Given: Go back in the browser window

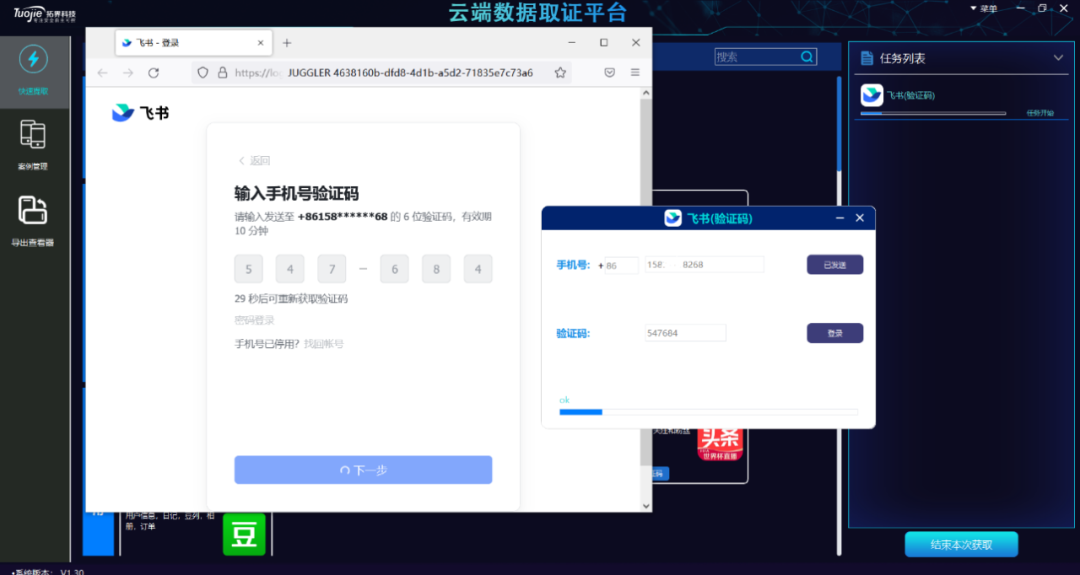Looking at the screenshot, I should click(x=103, y=72).
